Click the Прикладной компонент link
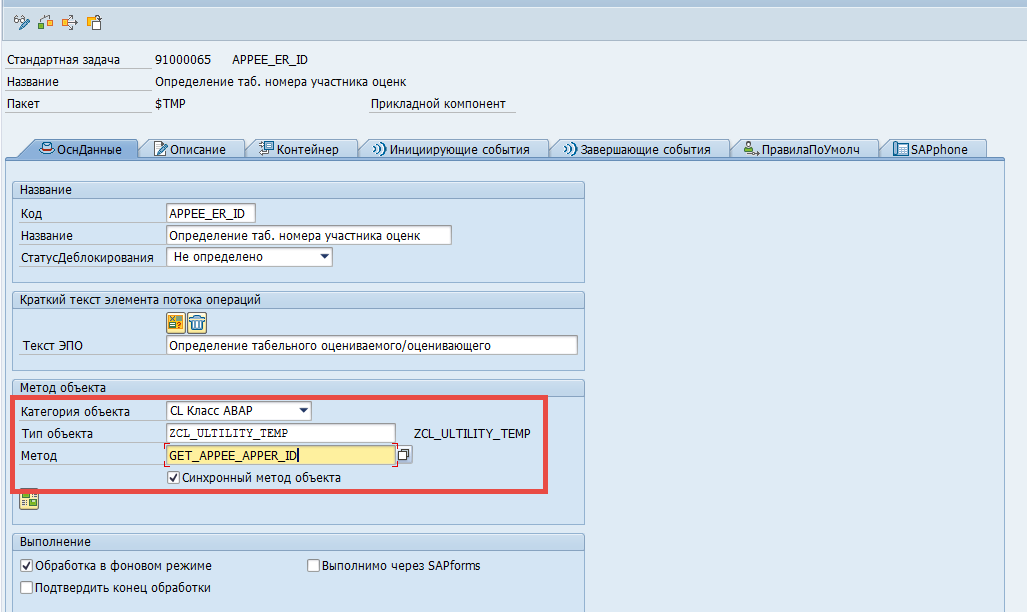The height and width of the screenshot is (612, 1027). click(438, 104)
